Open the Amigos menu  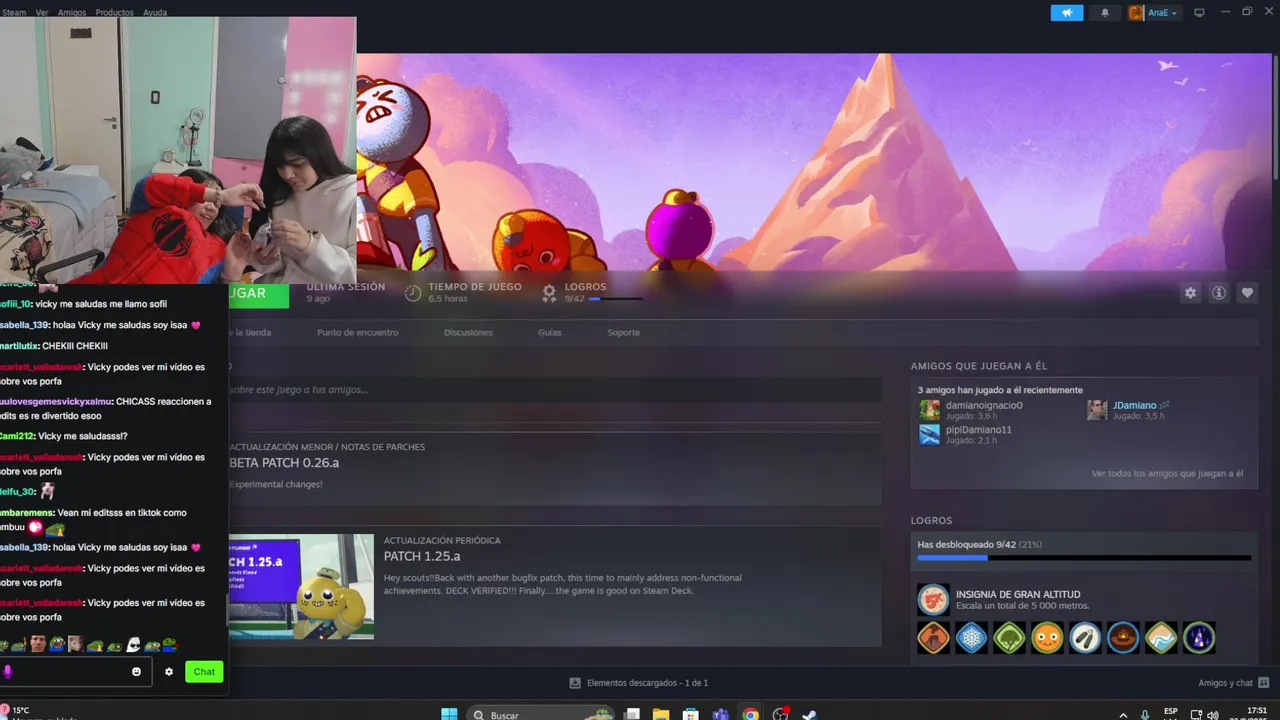click(x=72, y=13)
